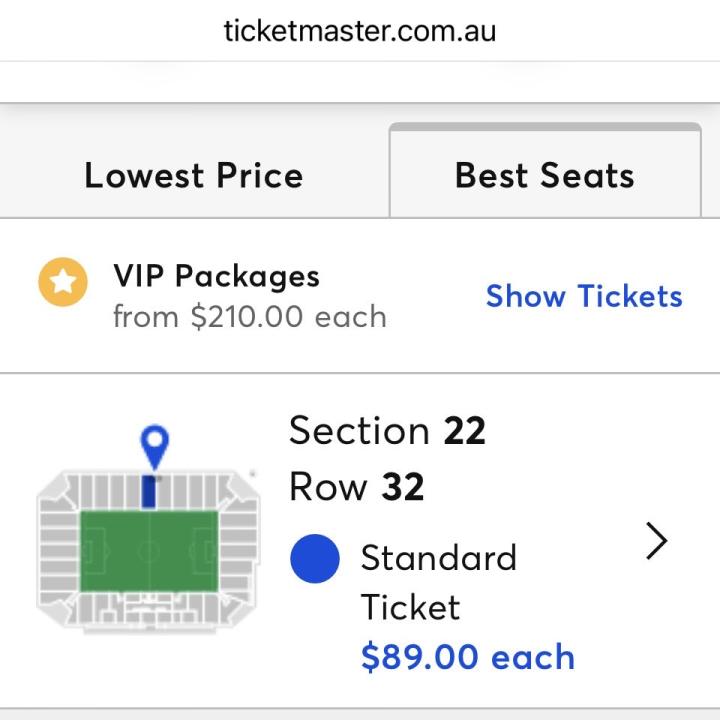Click the right stand of the stadium map
The image size is (720, 720).
(x=238, y=550)
